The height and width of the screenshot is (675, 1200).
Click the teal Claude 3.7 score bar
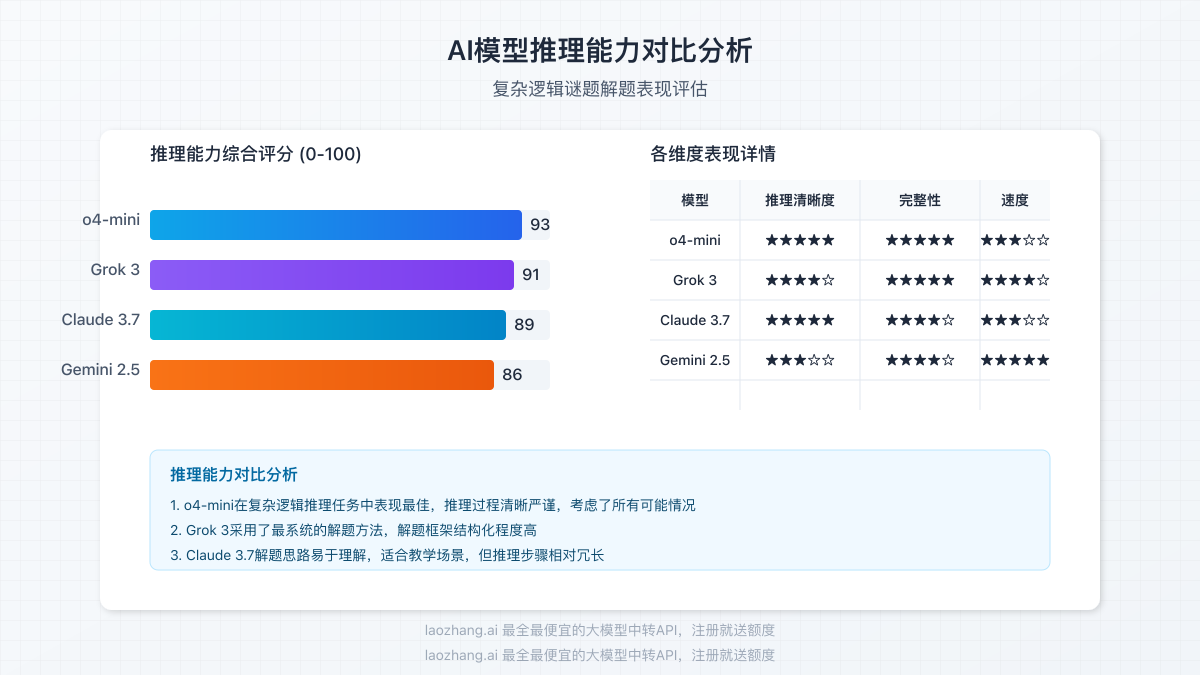pyautogui.click(x=328, y=325)
